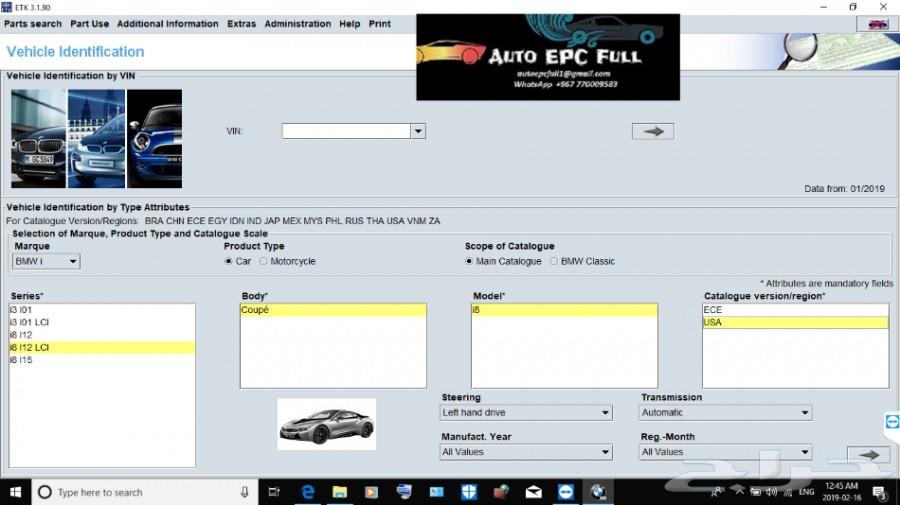The height and width of the screenshot is (505, 900).
Task: Click the BMW front grille photo
Action: [x=38, y=139]
